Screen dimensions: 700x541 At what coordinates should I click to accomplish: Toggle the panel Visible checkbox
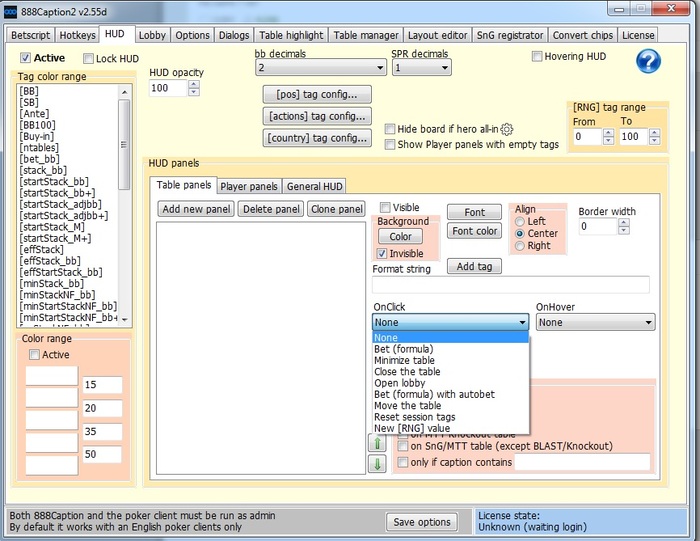tap(384, 207)
